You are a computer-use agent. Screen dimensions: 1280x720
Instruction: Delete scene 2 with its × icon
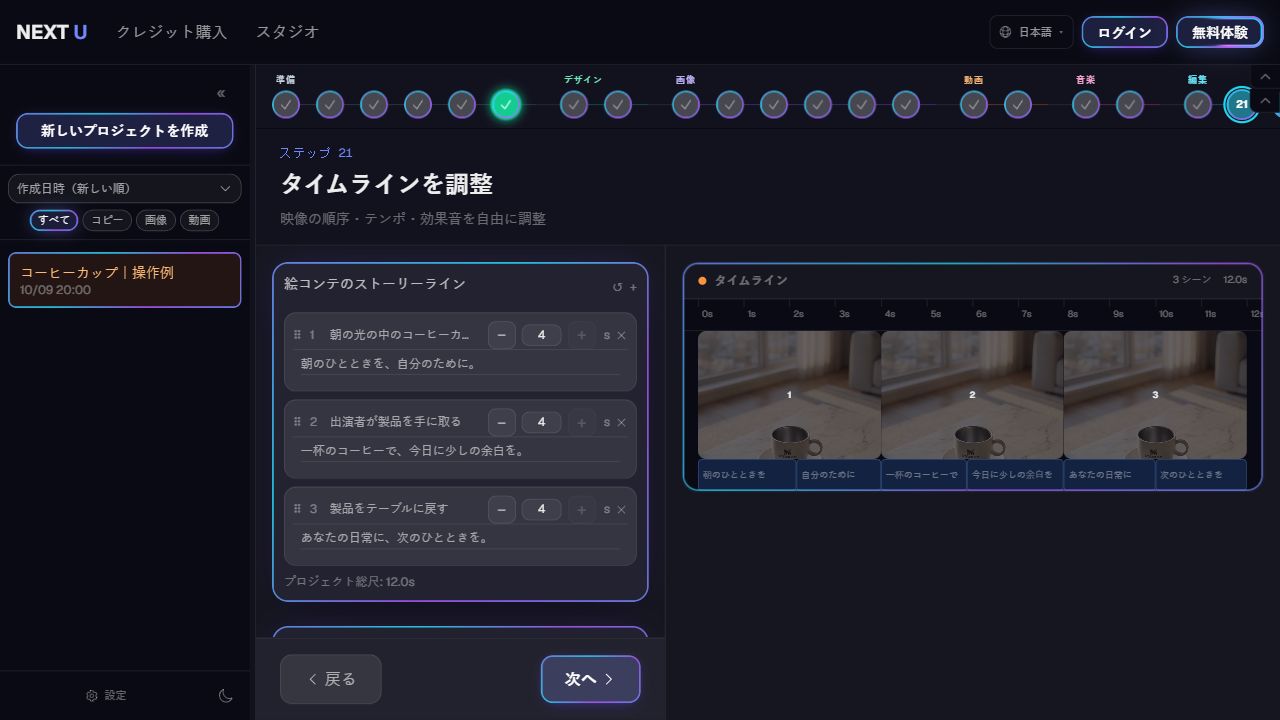coord(621,422)
